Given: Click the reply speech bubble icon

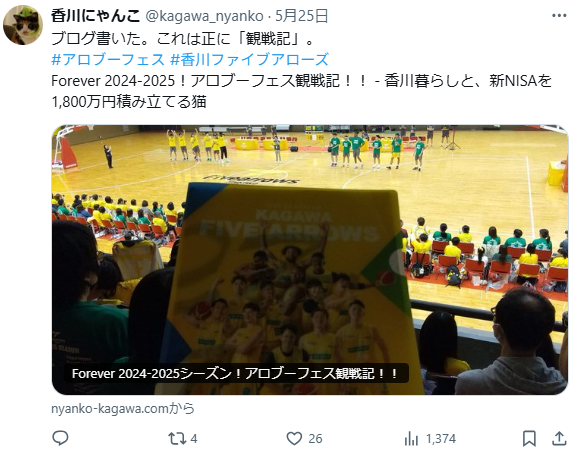Looking at the screenshot, I should (60, 438).
